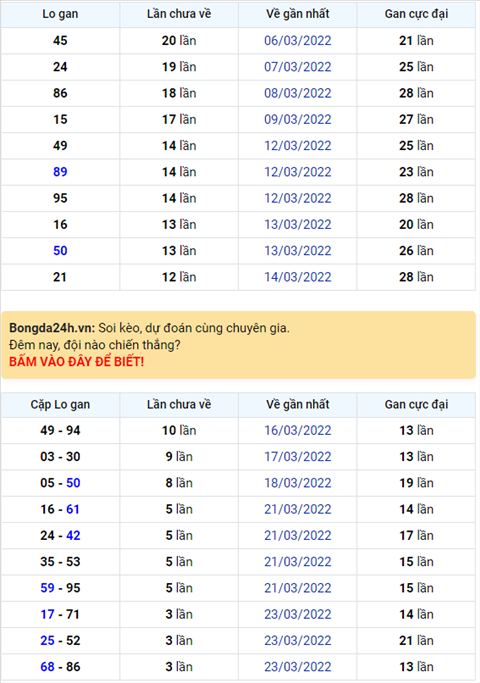Image resolution: width=480 pixels, height=683 pixels.
Task: Click date 08/03/2022 for number 86
Action: pyautogui.click(x=297, y=93)
